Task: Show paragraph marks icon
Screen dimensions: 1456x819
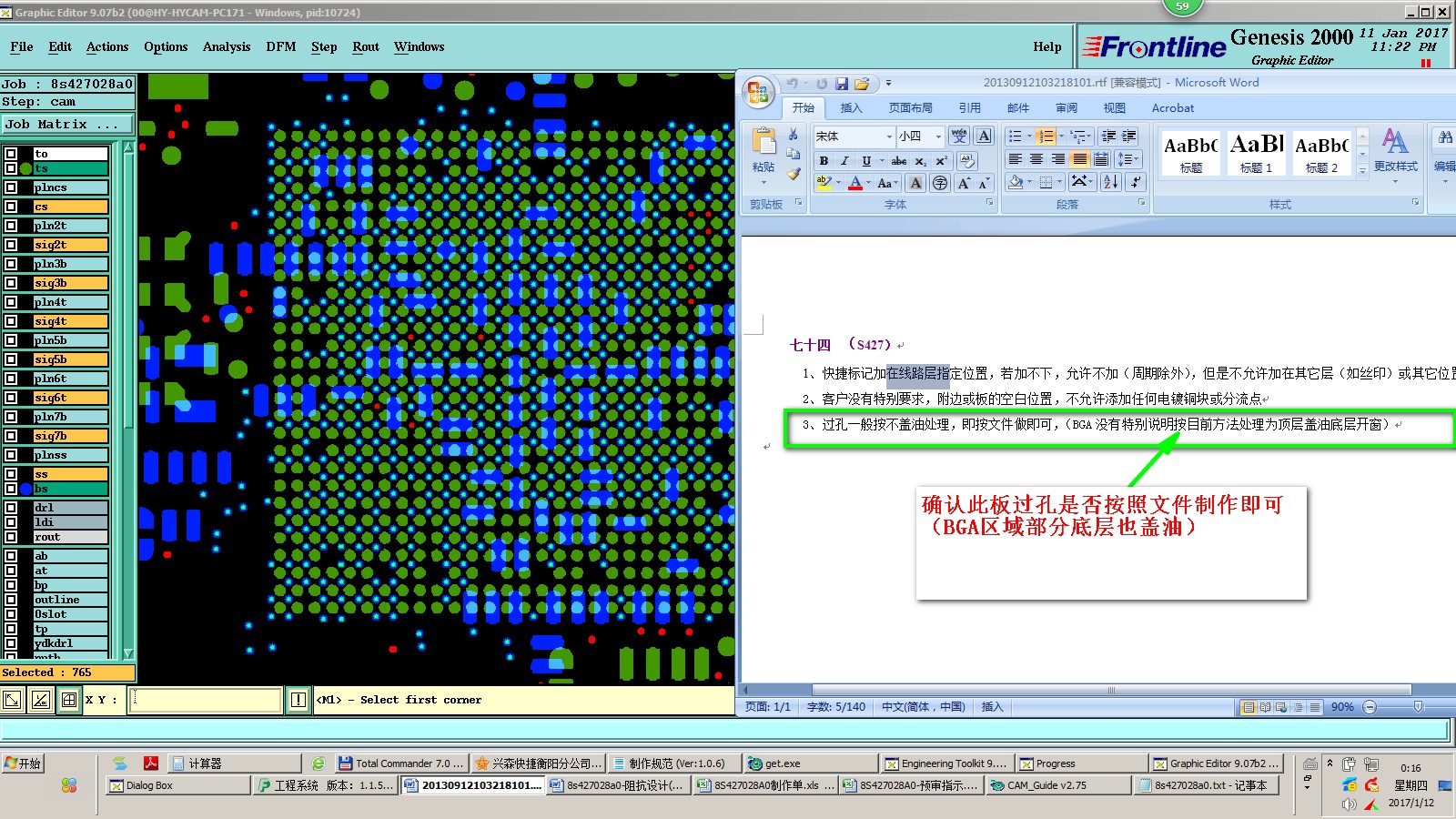Action: click(x=1136, y=182)
